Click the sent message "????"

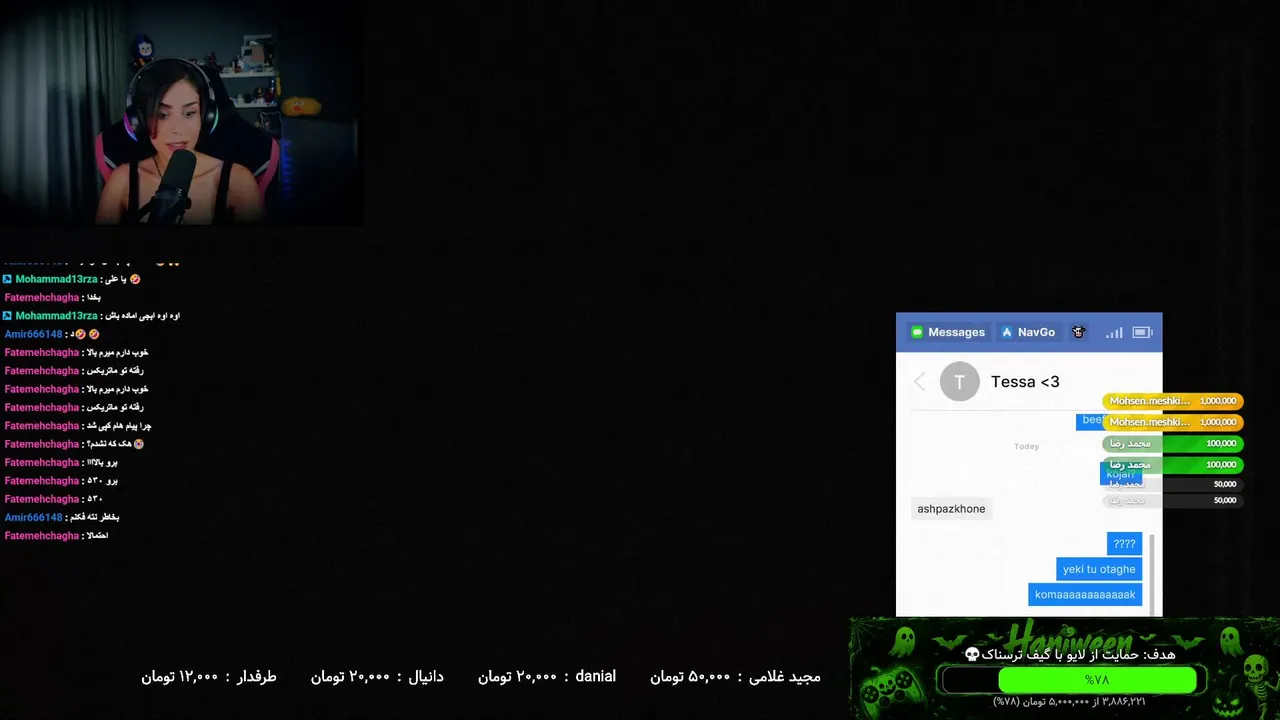tap(1124, 544)
